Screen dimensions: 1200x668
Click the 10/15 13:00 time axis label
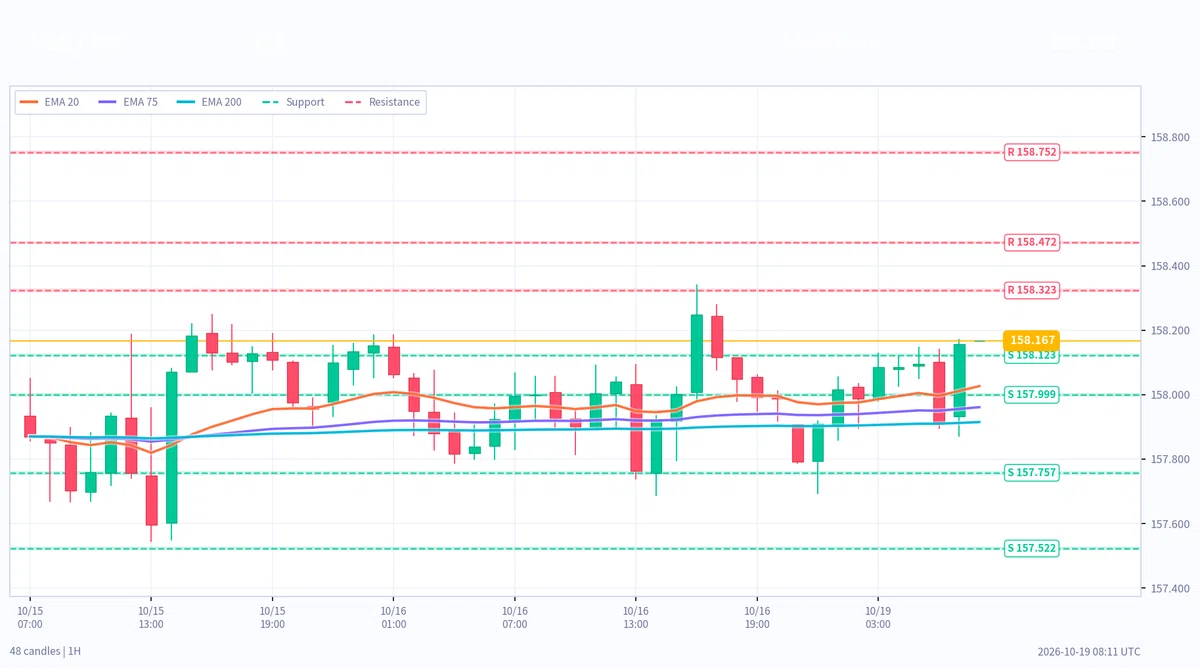click(x=151, y=617)
